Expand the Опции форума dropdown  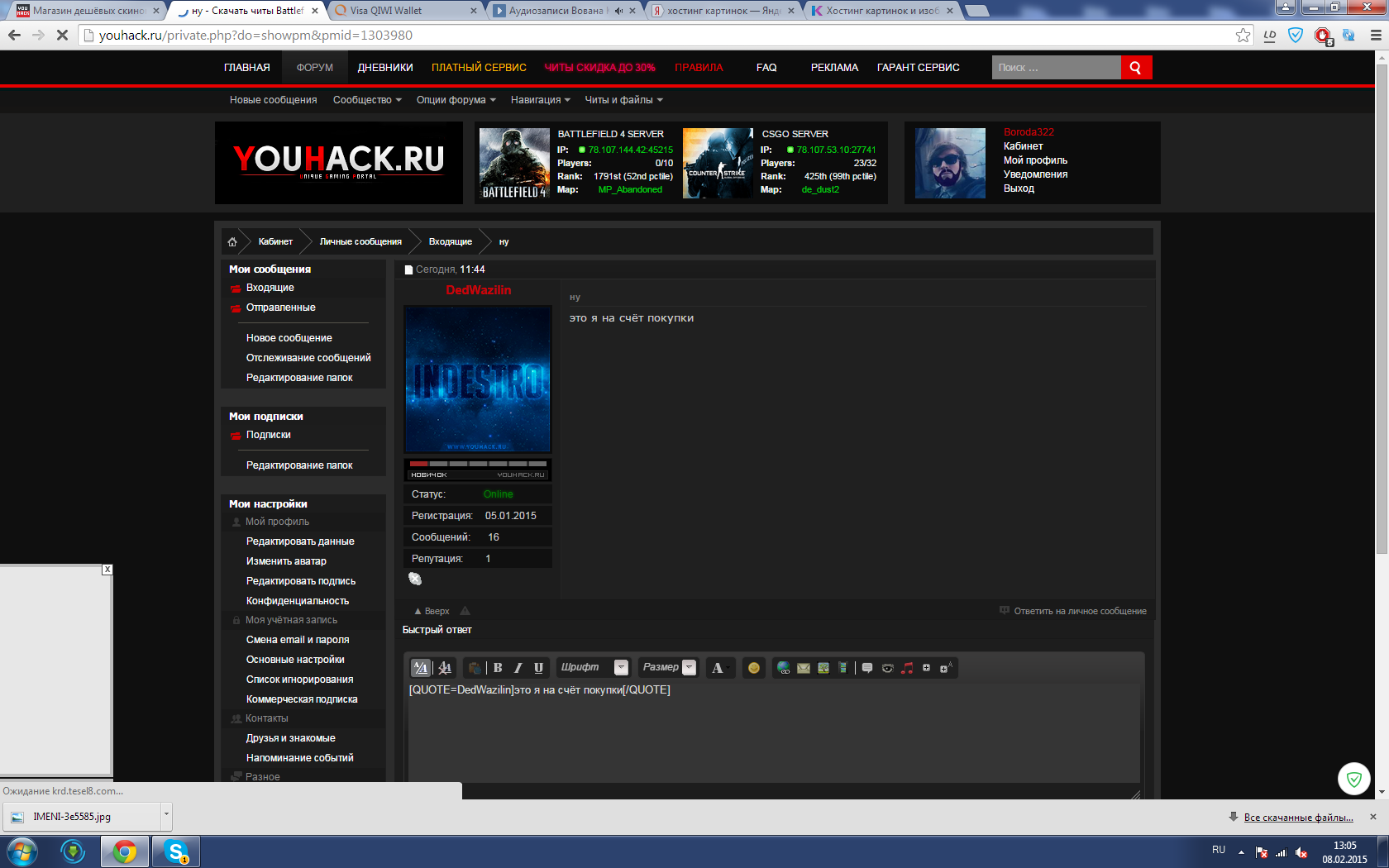click(x=456, y=100)
